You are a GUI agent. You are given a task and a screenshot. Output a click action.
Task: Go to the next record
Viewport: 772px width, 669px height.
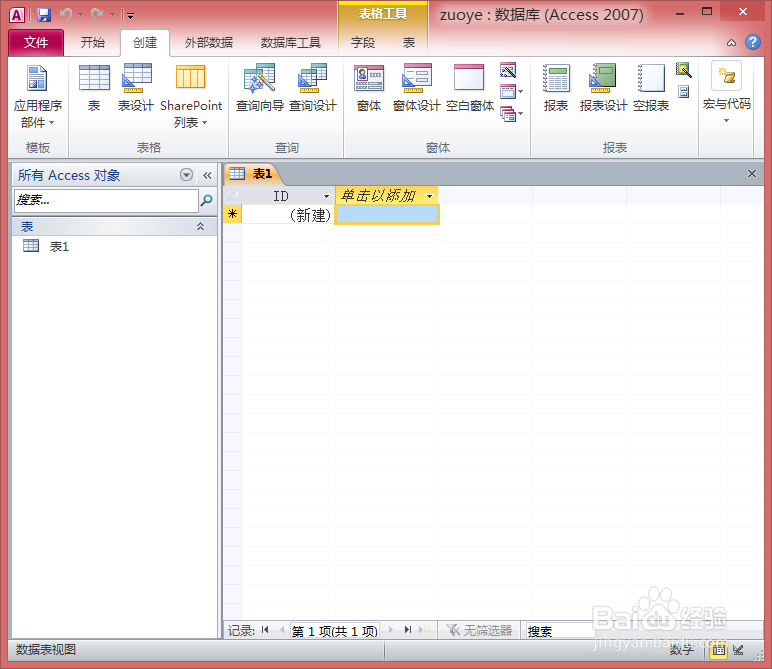click(391, 630)
